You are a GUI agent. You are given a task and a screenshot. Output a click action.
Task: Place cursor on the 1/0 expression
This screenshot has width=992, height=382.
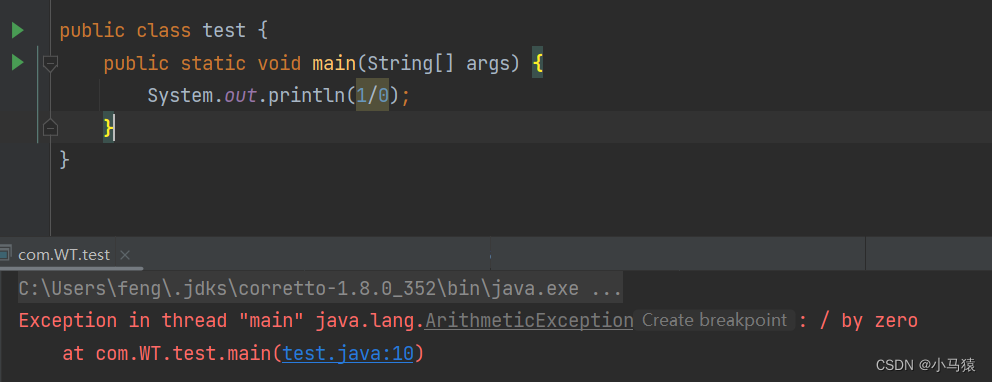point(372,96)
